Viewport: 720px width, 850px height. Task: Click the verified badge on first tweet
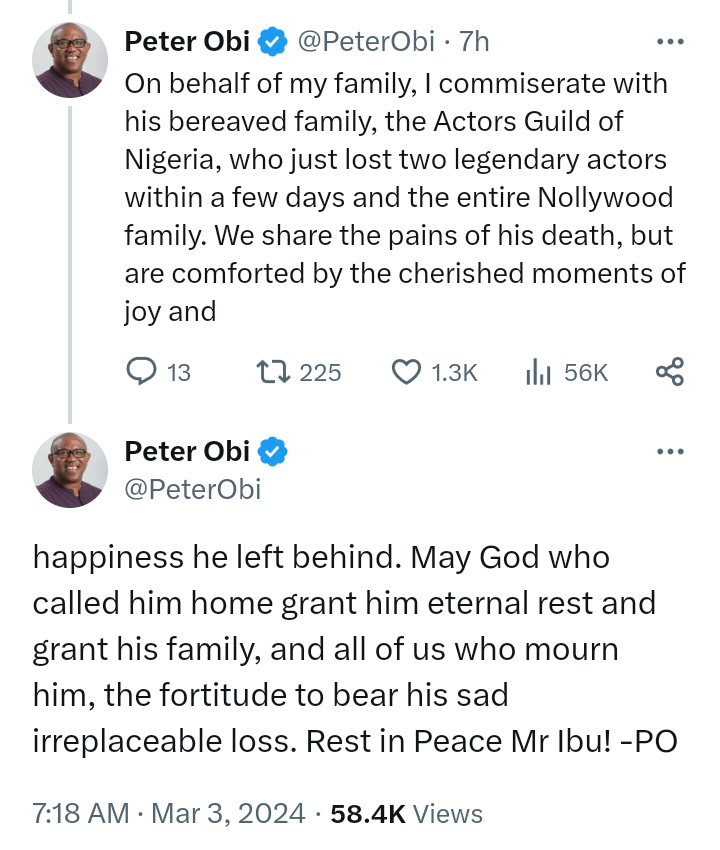click(x=272, y=41)
